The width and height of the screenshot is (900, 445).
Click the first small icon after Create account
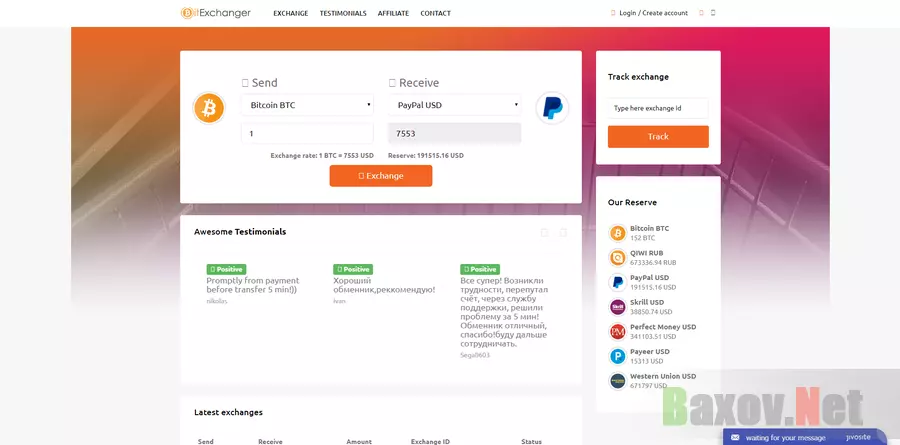(x=701, y=13)
